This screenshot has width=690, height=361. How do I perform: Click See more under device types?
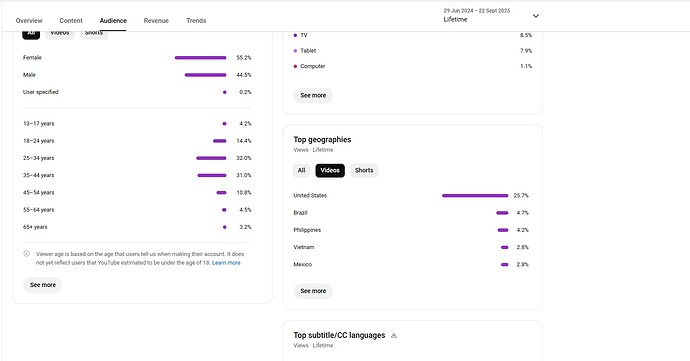313,96
